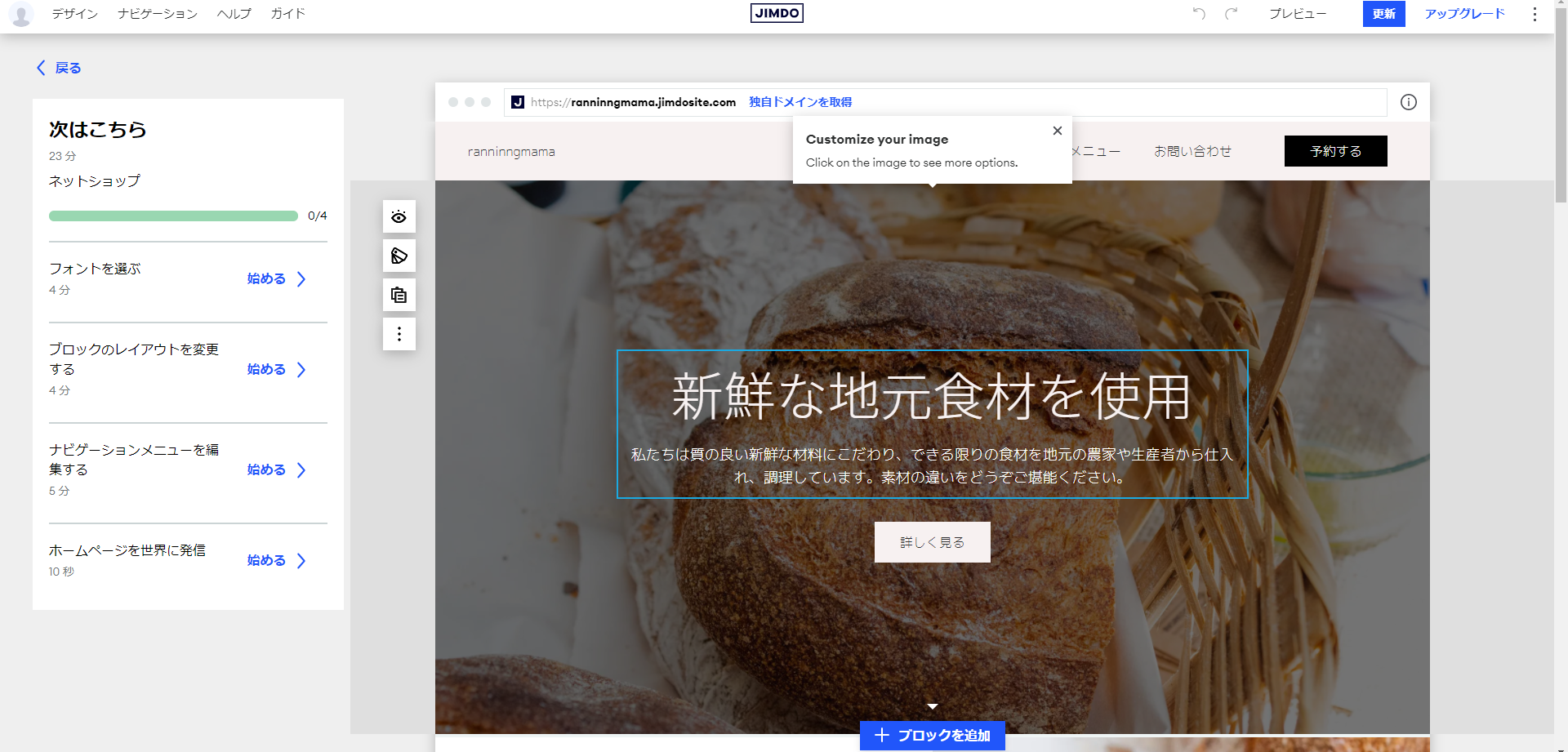The width and height of the screenshot is (1568, 752).
Task: Open block more options three-dot icon
Action: pyautogui.click(x=399, y=334)
